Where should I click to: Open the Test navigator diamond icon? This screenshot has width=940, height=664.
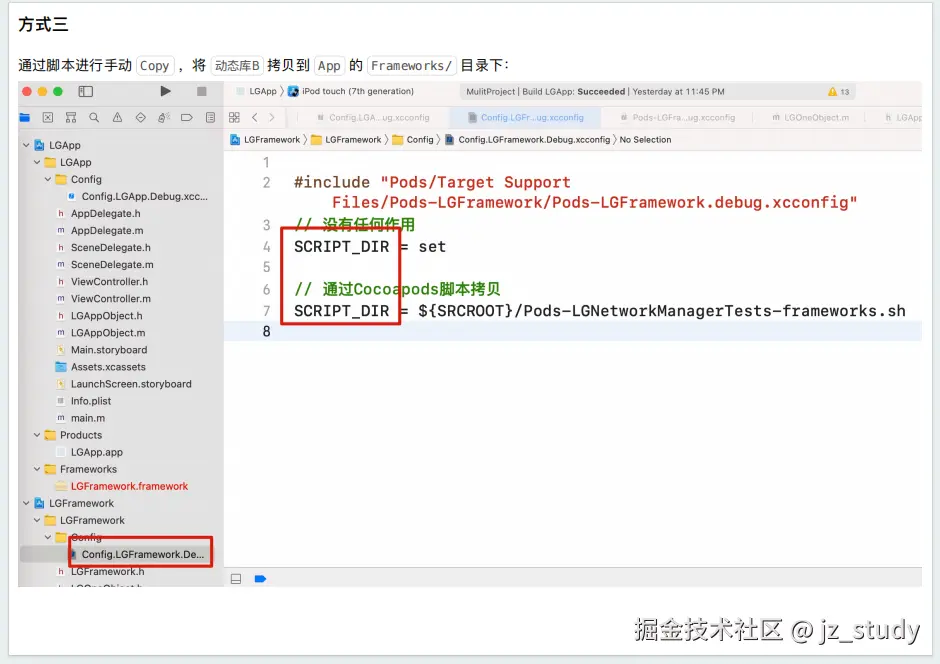140,117
